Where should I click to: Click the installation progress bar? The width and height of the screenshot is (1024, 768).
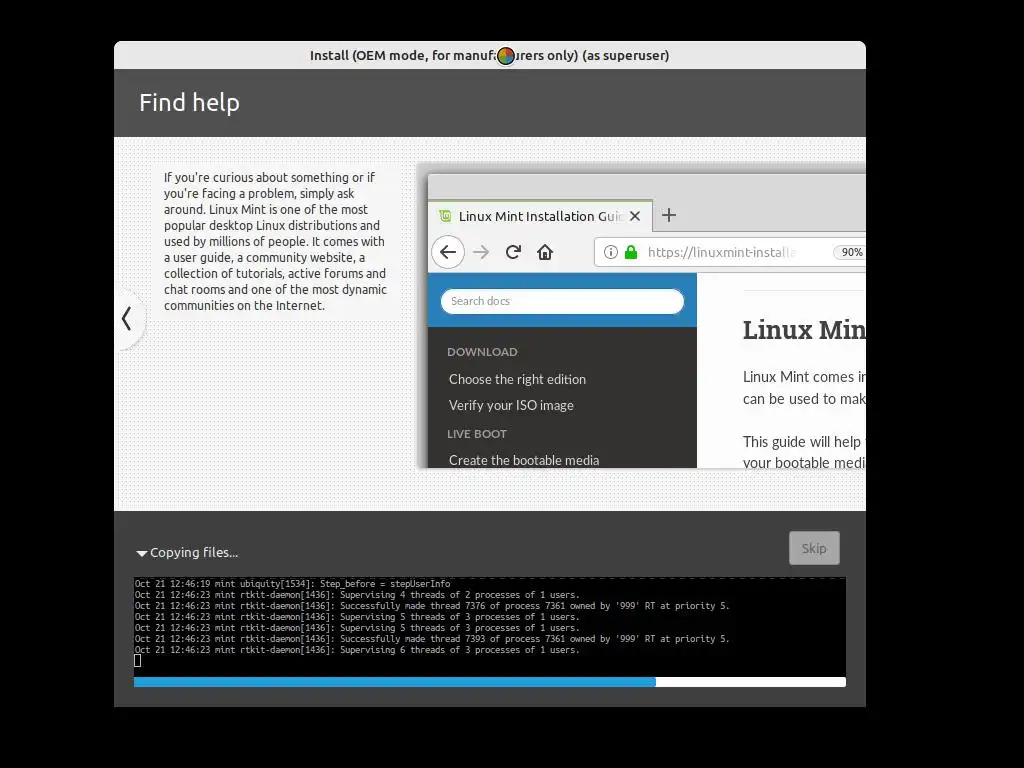pyautogui.click(x=489, y=682)
